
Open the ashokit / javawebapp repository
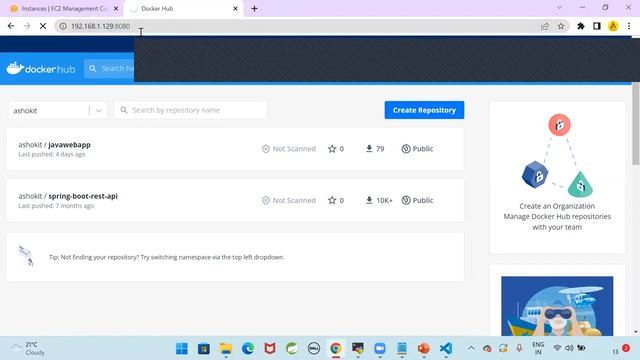[54, 144]
